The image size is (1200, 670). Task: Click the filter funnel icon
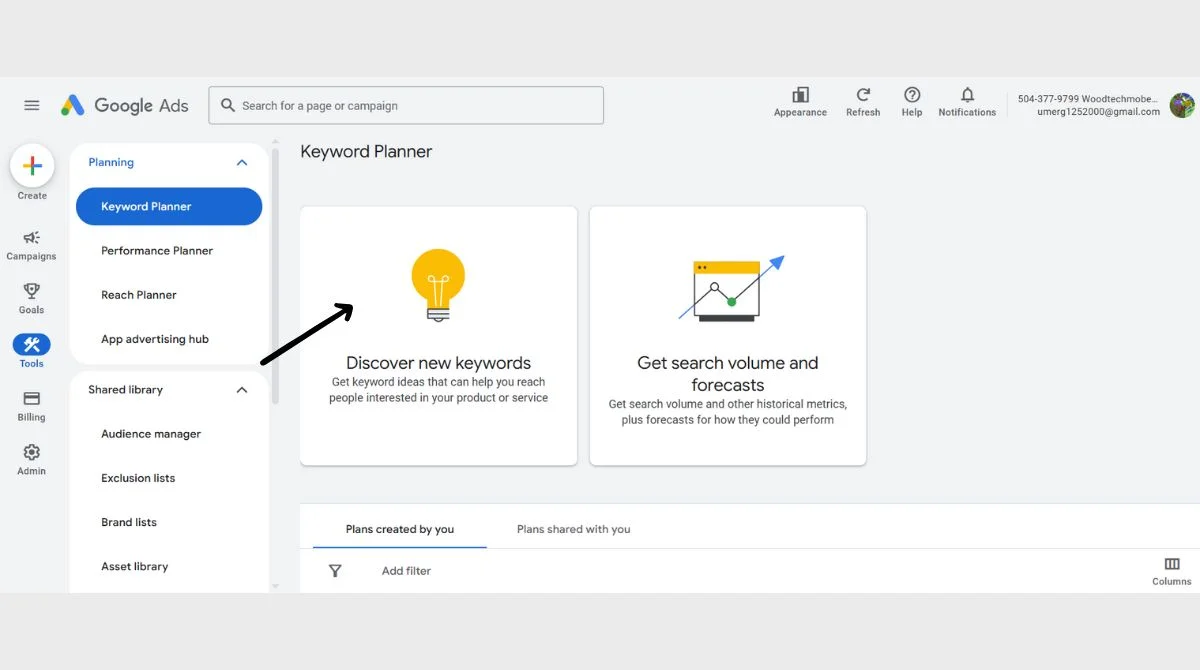pyautogui.click(x=335, y=571)
